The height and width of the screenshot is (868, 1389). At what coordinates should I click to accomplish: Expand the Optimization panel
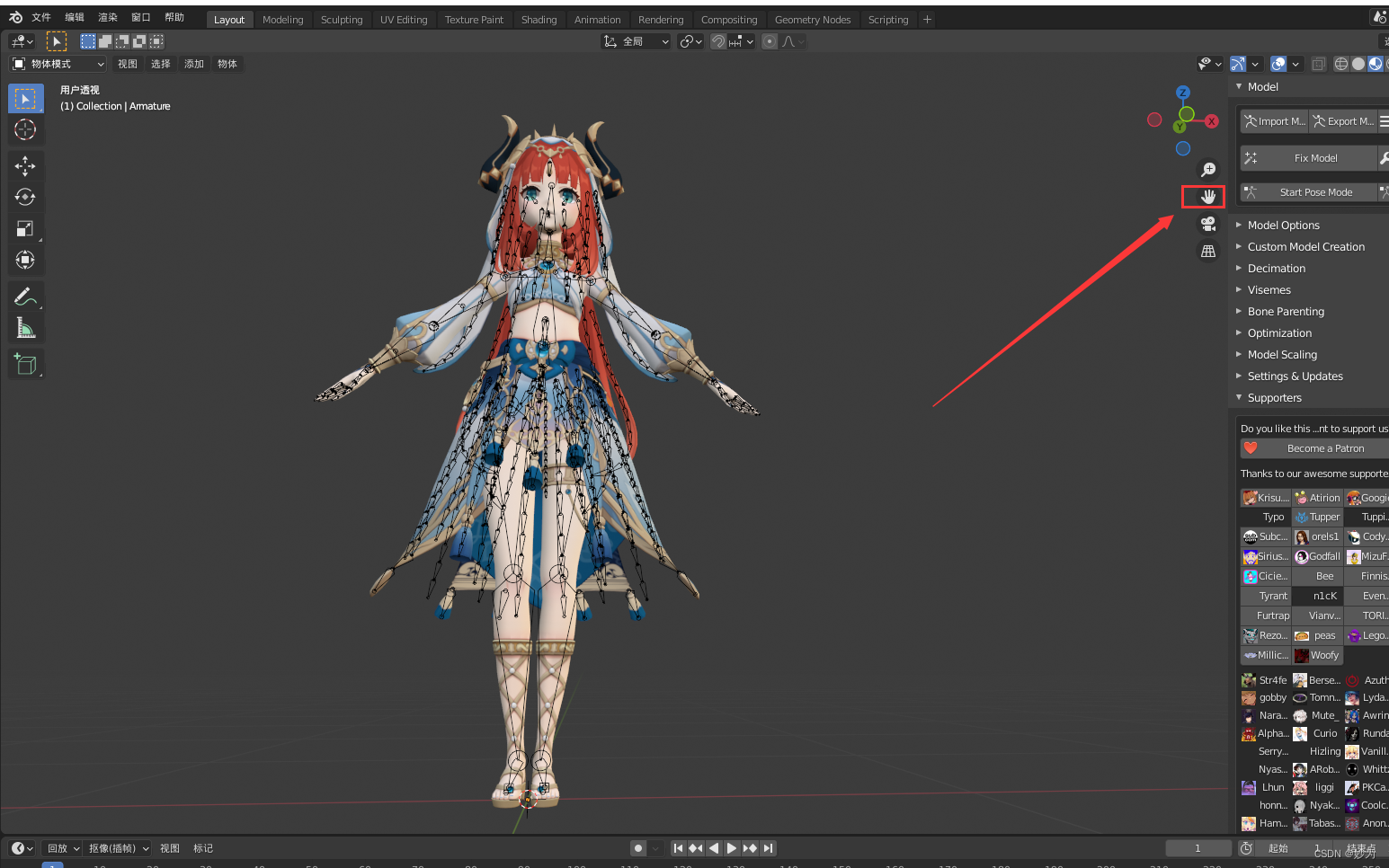[1279, 333]
